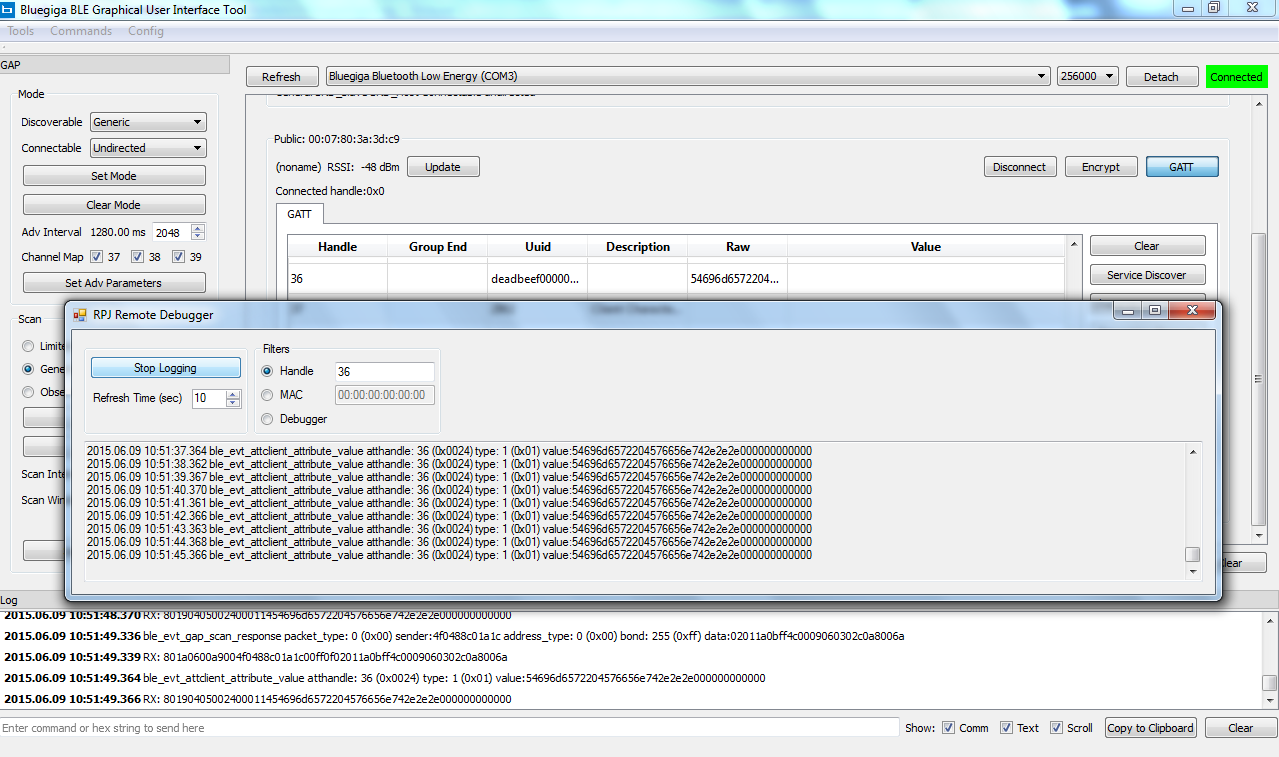Viewport: 1279px width, 757px height.
Task: Click Set Adv Parameters button
Action: click(x=114, y=283)
